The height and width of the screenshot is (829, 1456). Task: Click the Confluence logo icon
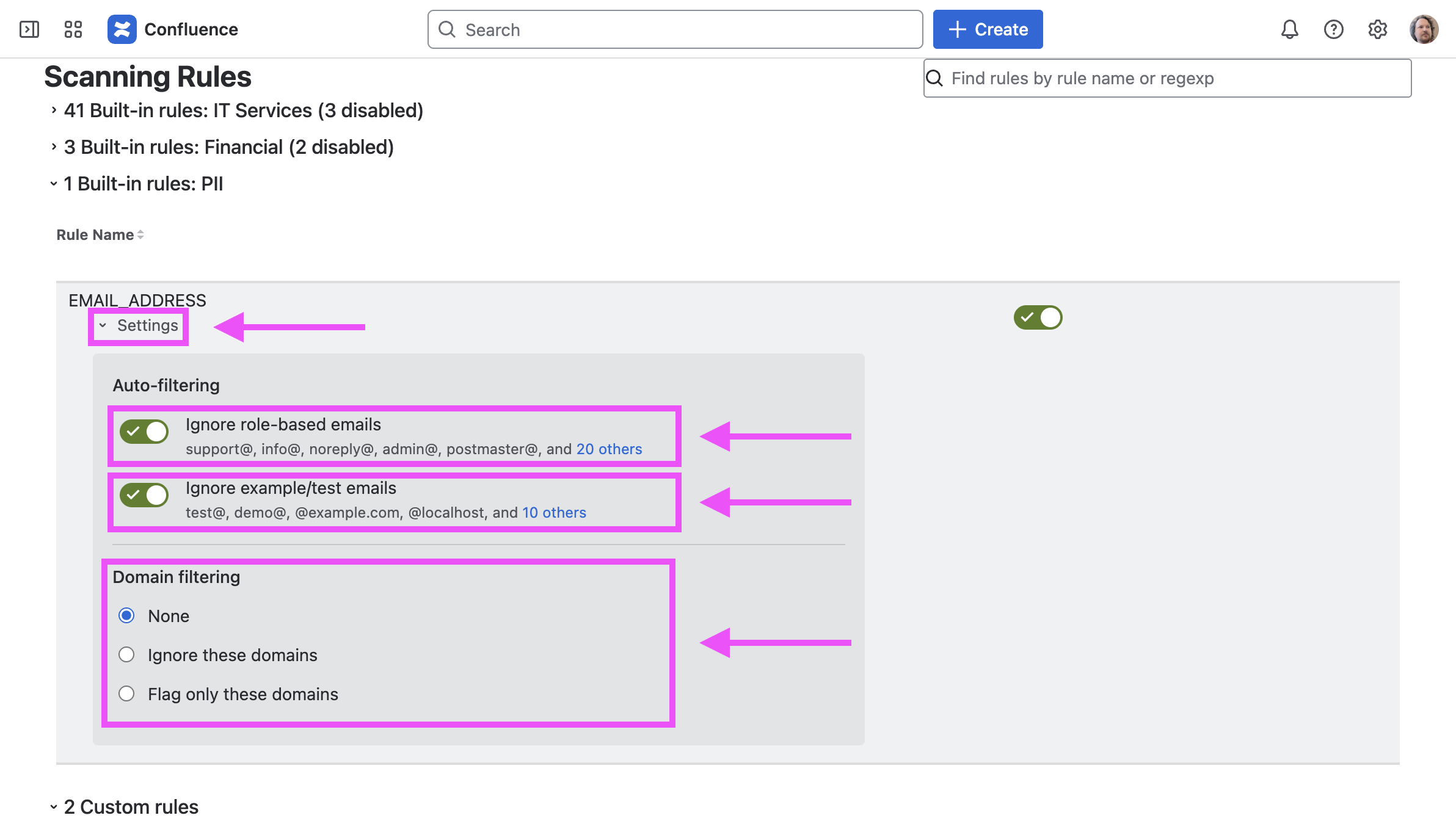pyautogui.click(x=122, y=29)
